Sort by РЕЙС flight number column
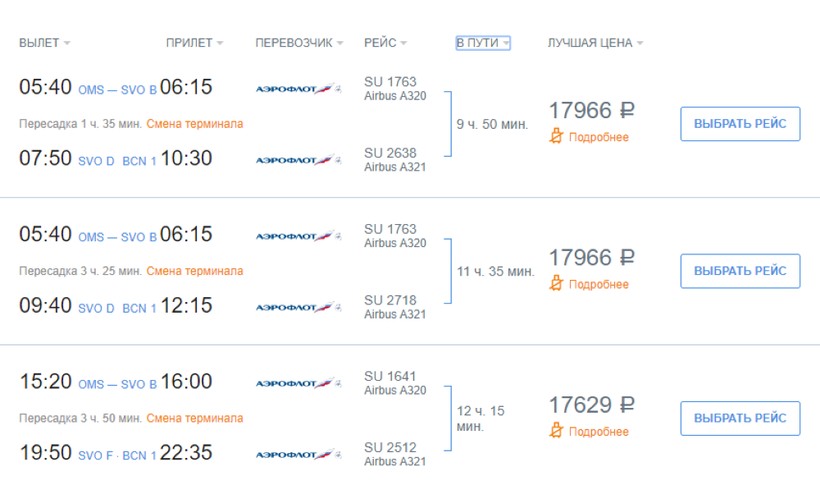Viewport: 820px width, 485px height. coord(386,43)
